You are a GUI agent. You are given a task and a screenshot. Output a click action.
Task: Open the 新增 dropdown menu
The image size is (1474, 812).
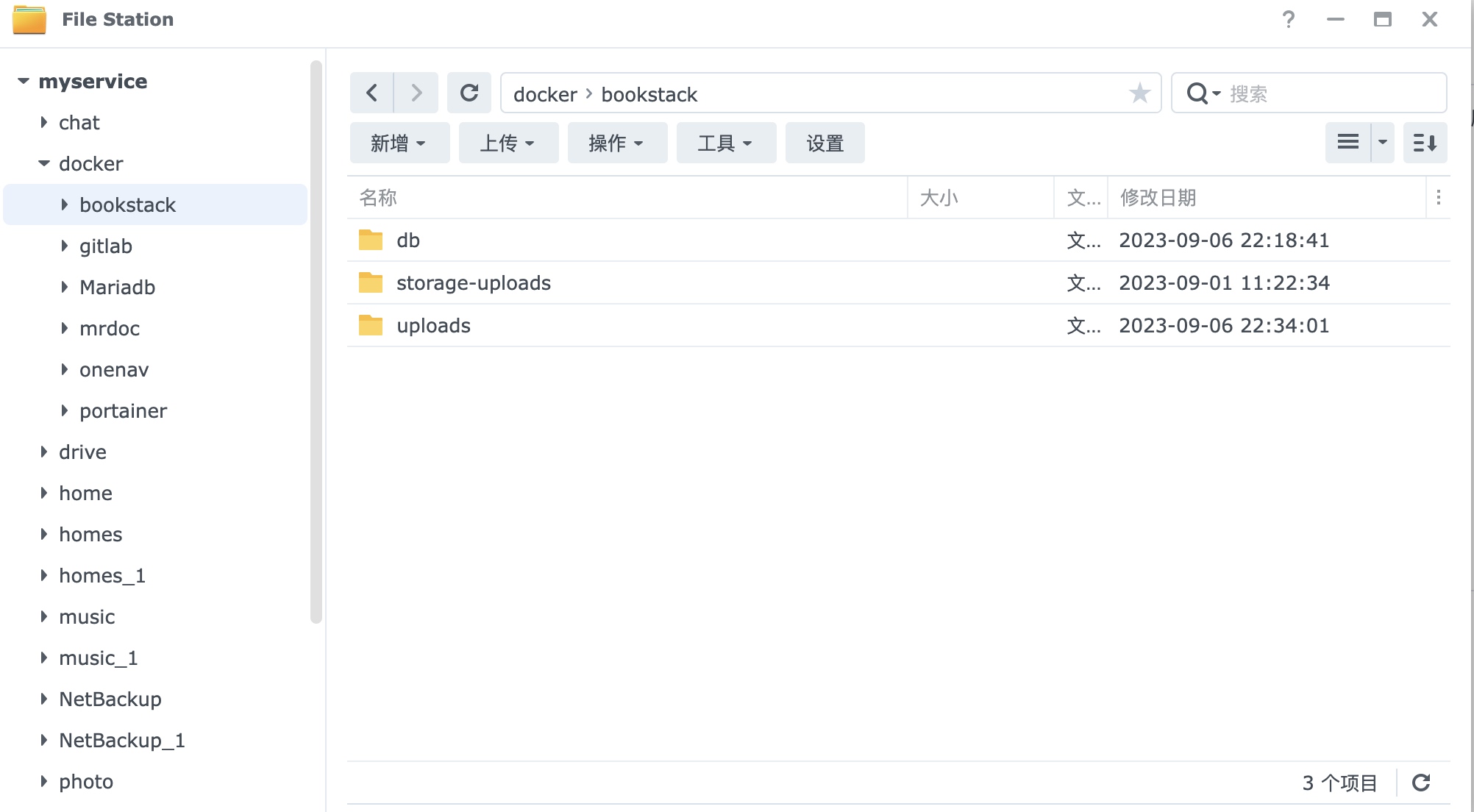(399, 143)
